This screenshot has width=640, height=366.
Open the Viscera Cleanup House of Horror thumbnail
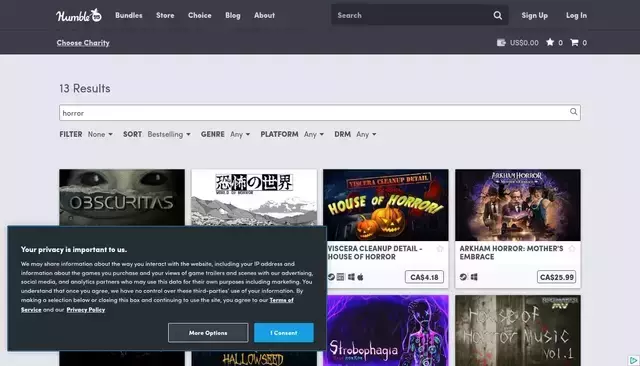[x=386, y=205]
